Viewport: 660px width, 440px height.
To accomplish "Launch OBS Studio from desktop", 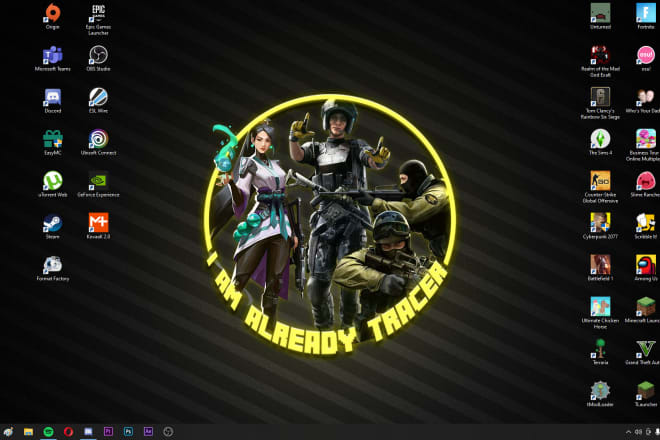I will (x=98, y=55).
